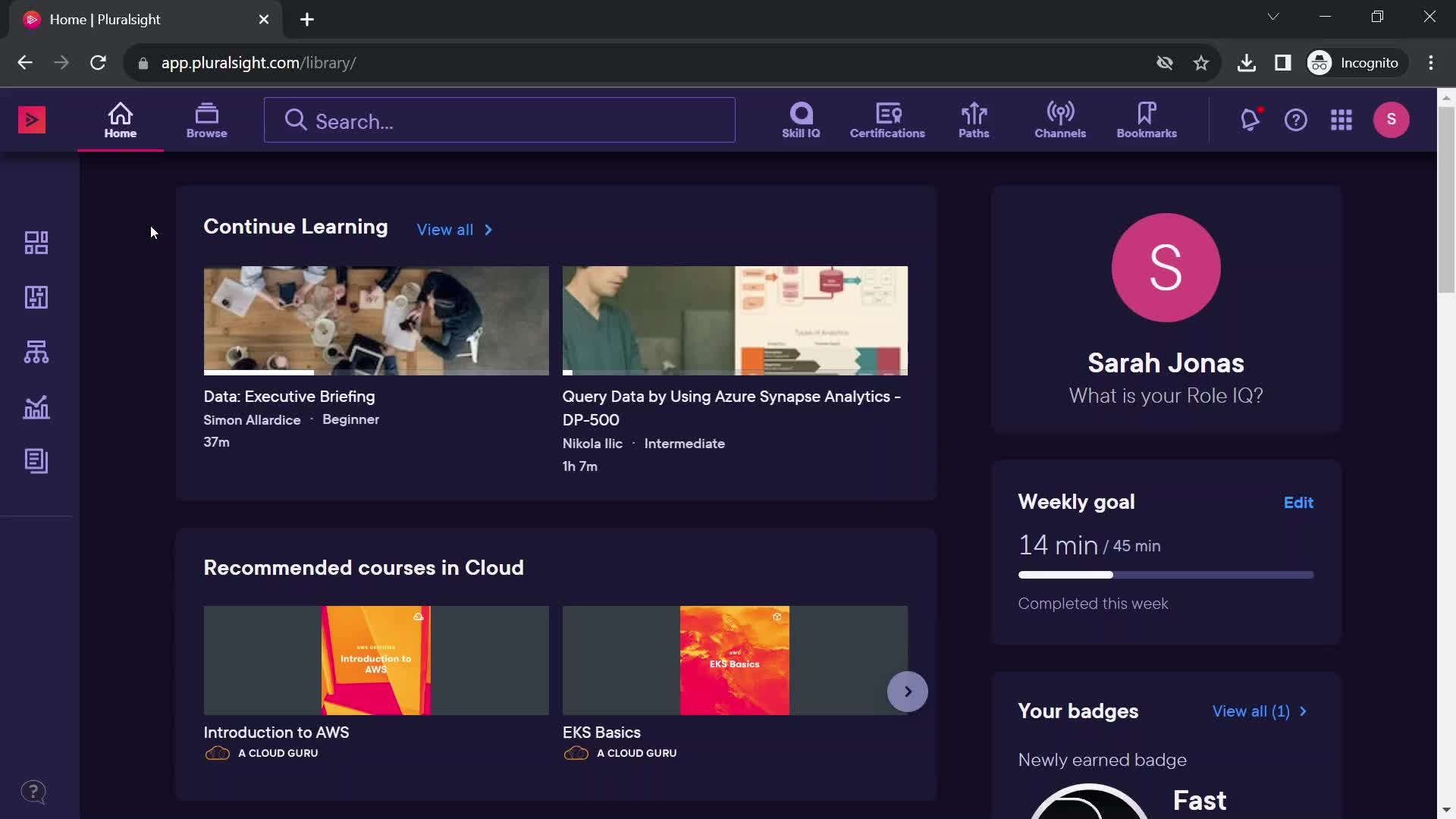View all badges link
This screenshot has height=819, width=1456.
tap(1260, 711)
